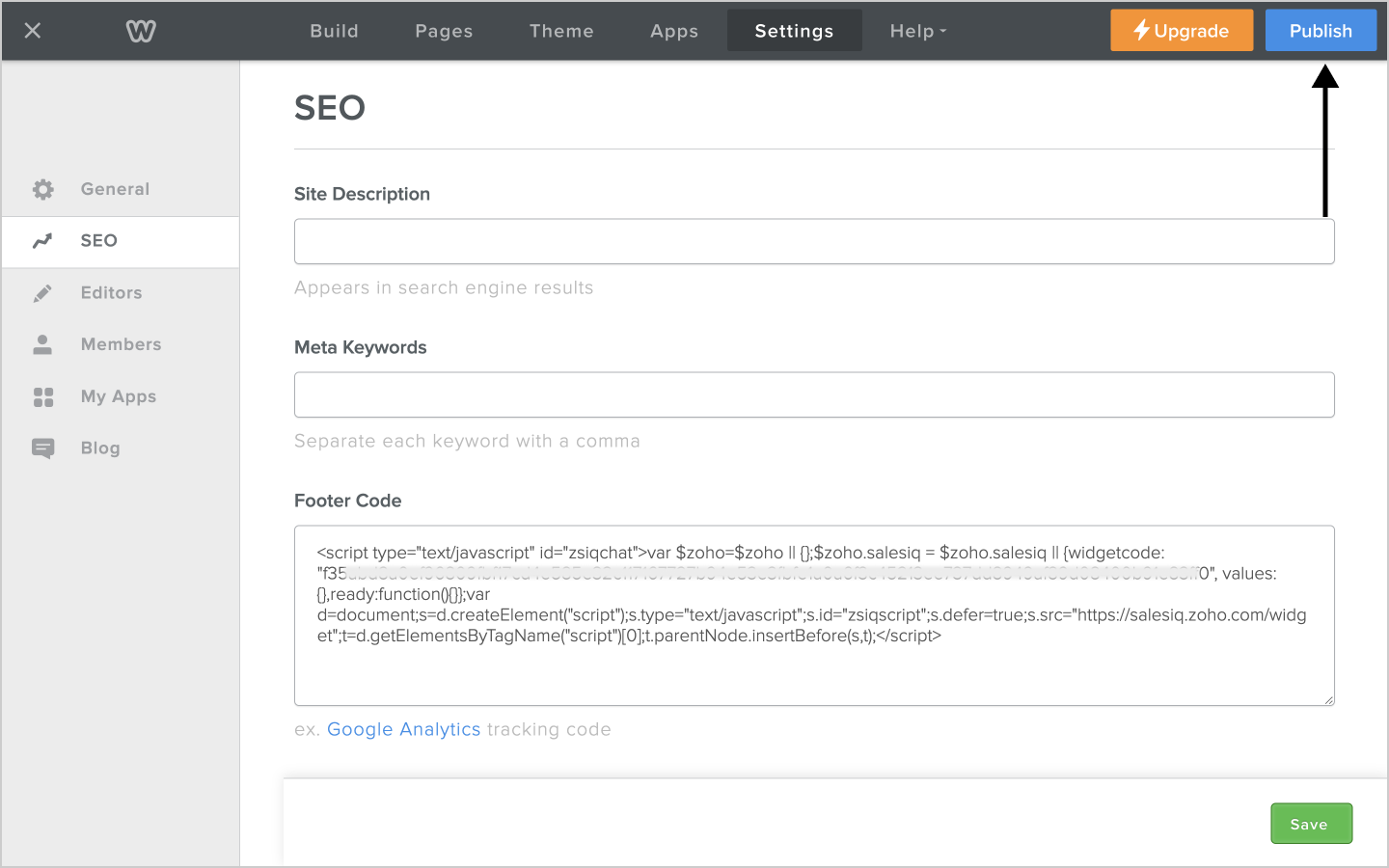Follow the Google Analytics link
This screenshot has height=868, width=1389.
403,729
